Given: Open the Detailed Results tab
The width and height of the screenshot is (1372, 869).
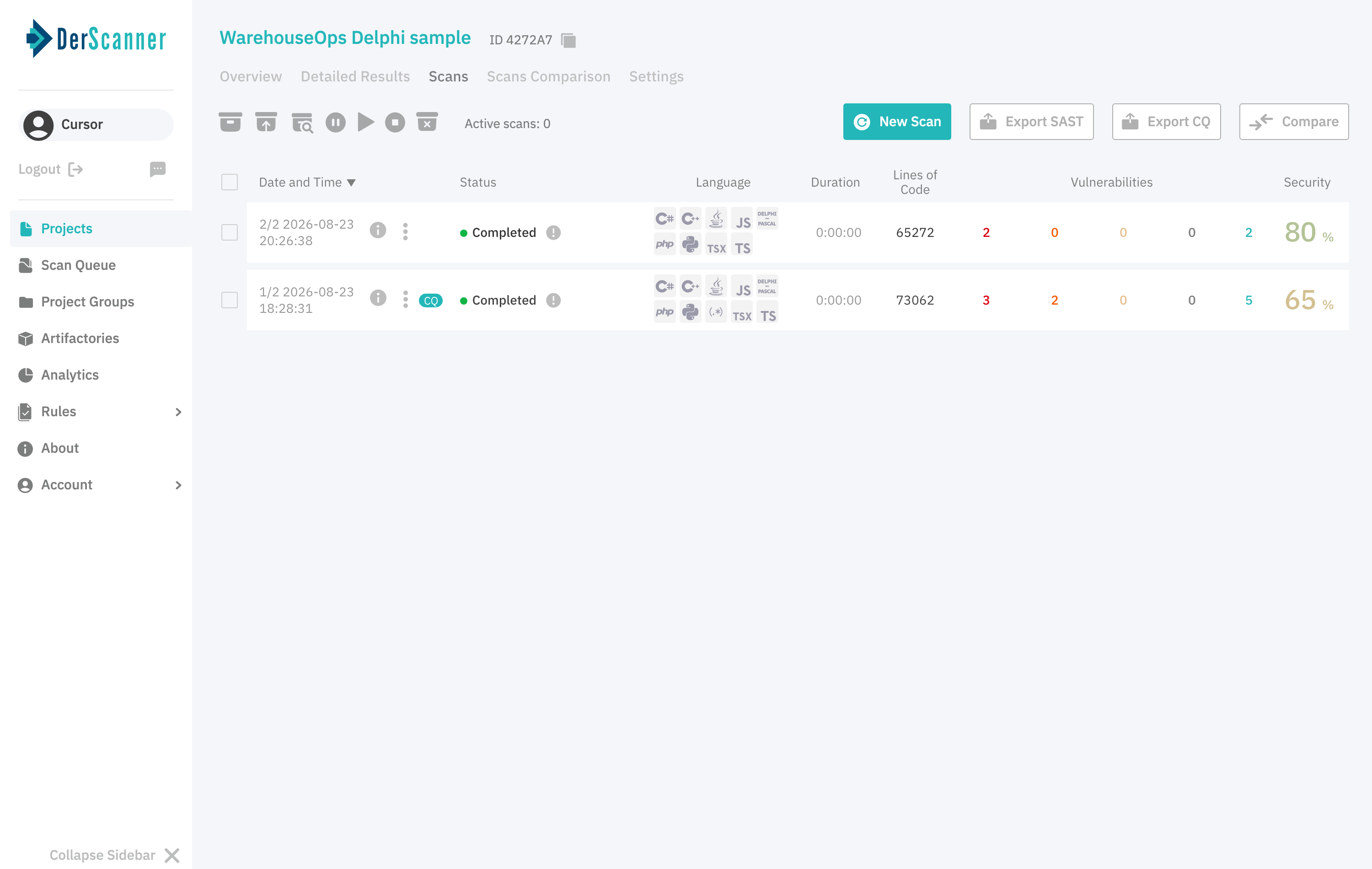Looking at the screenshot, I should pos(355,76).
